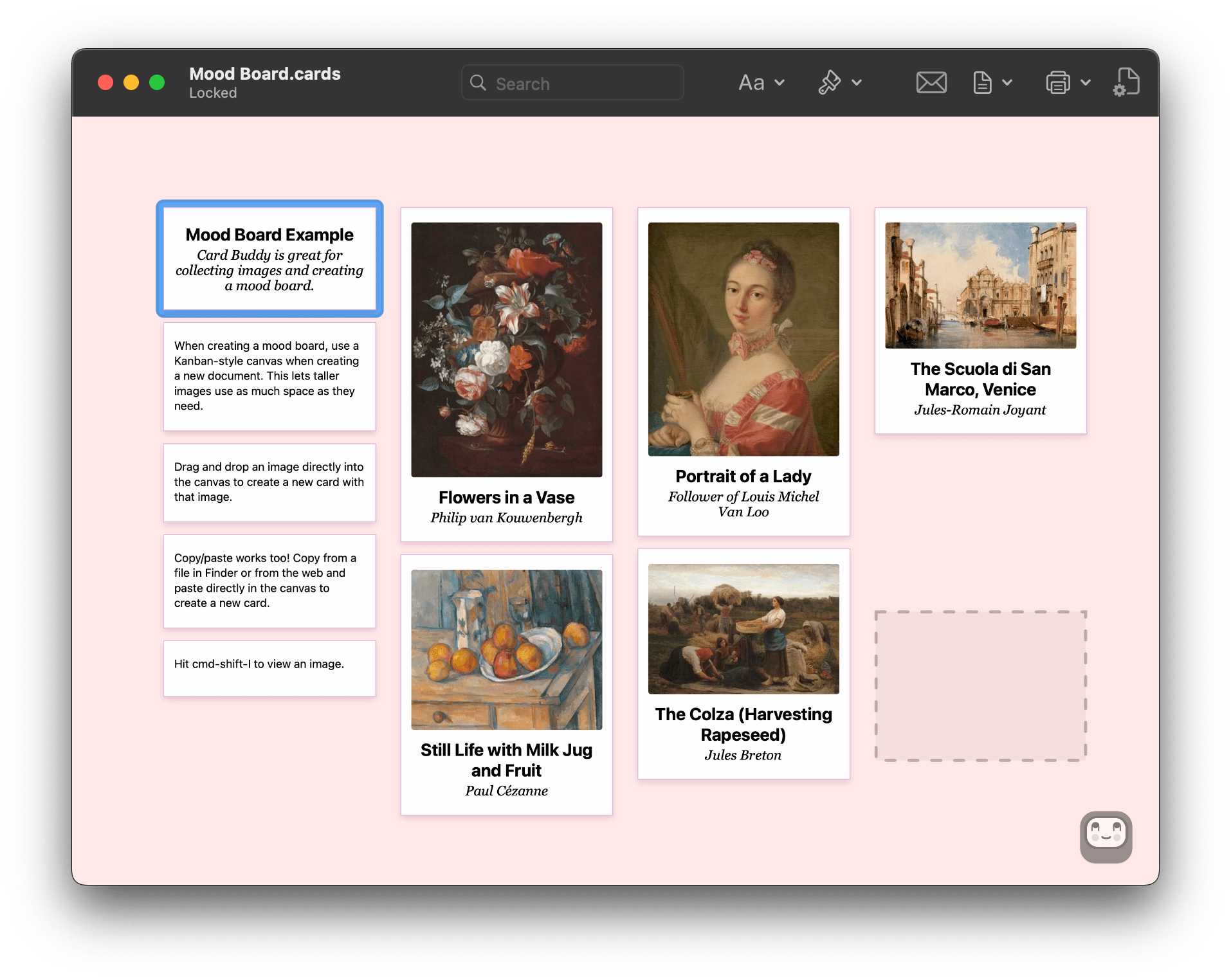Image resolution: width=1231 pixels, height=980 pixels.
Task: Click 'The Colza (Harvesting Rapeseed)' title
Action: pos(743,725)
